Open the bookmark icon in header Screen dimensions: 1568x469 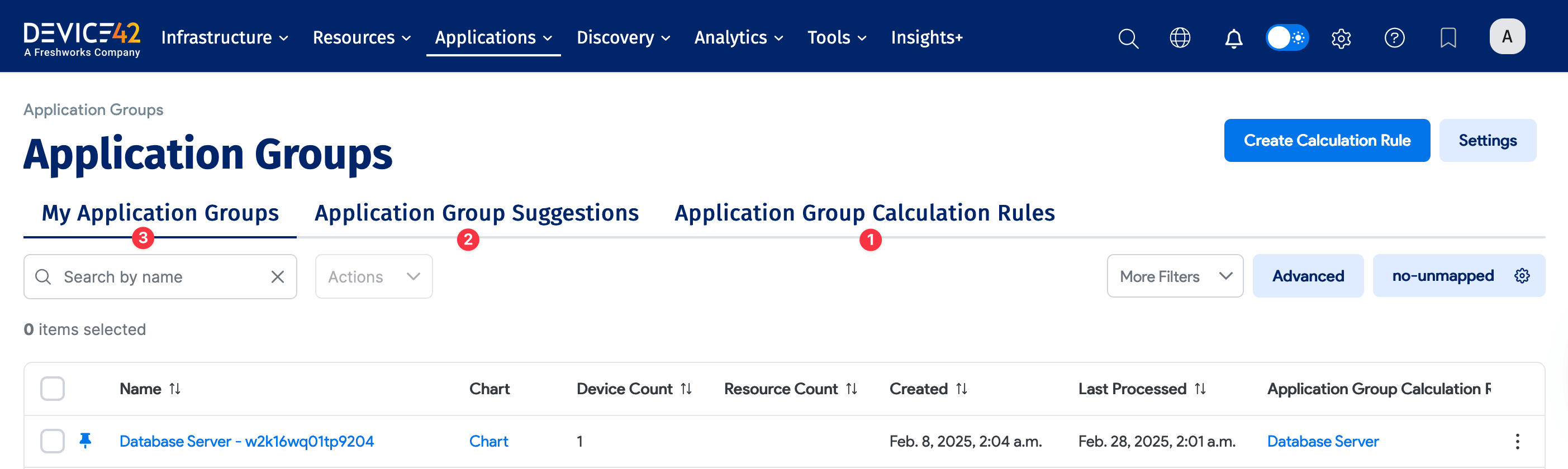(x=1448, y=38)
